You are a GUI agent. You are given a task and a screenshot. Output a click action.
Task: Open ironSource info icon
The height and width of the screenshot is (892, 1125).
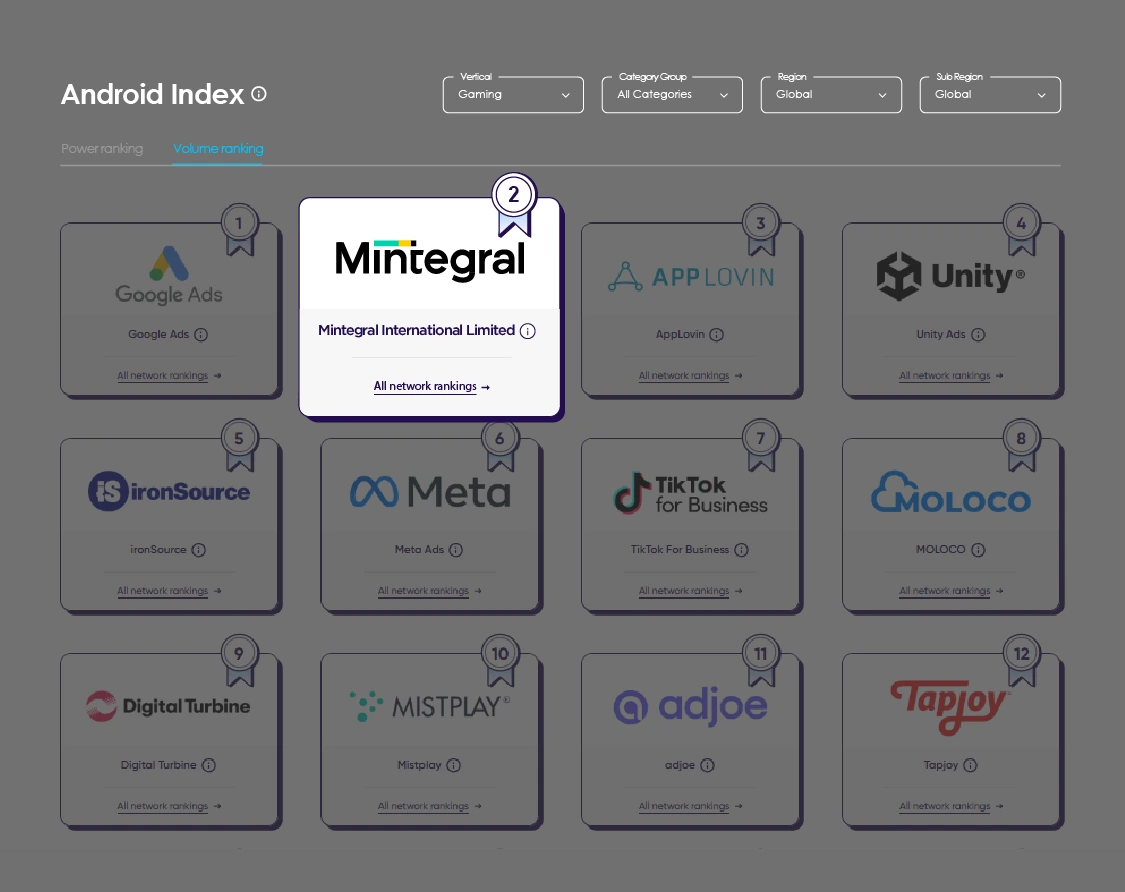(x=199, y=550)
